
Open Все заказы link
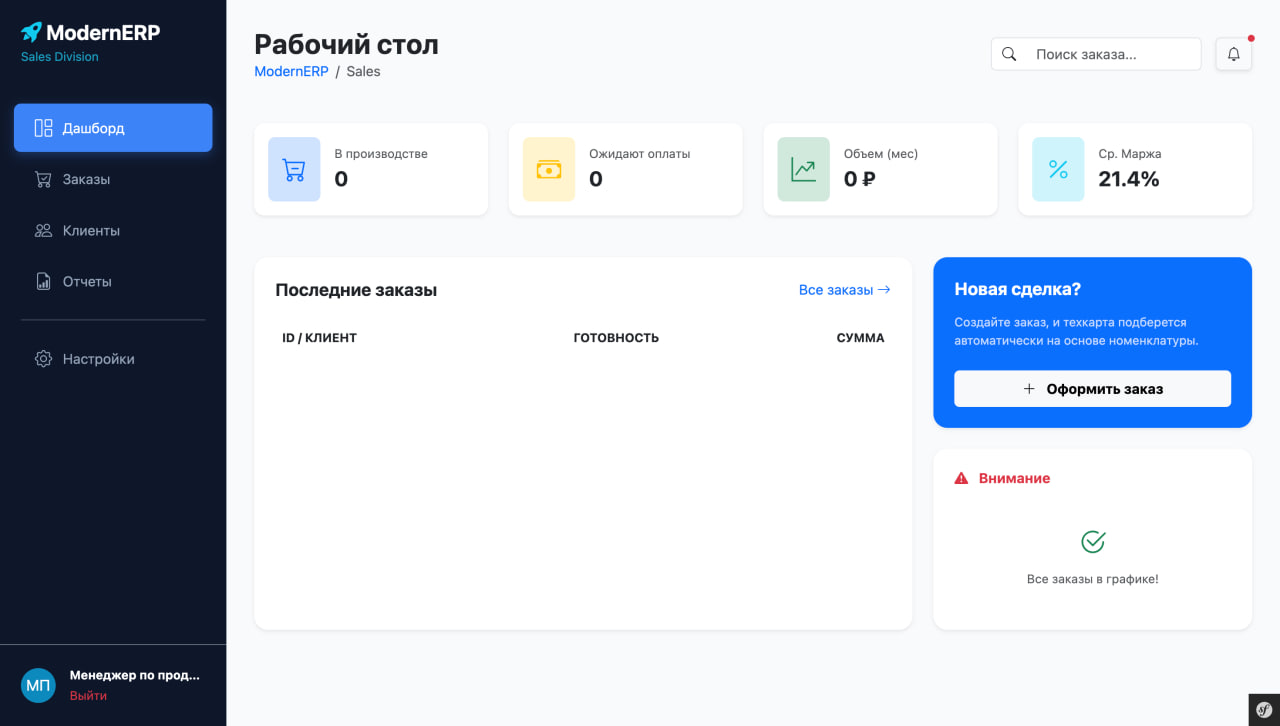pyautogui.click(x=843, y=289)
